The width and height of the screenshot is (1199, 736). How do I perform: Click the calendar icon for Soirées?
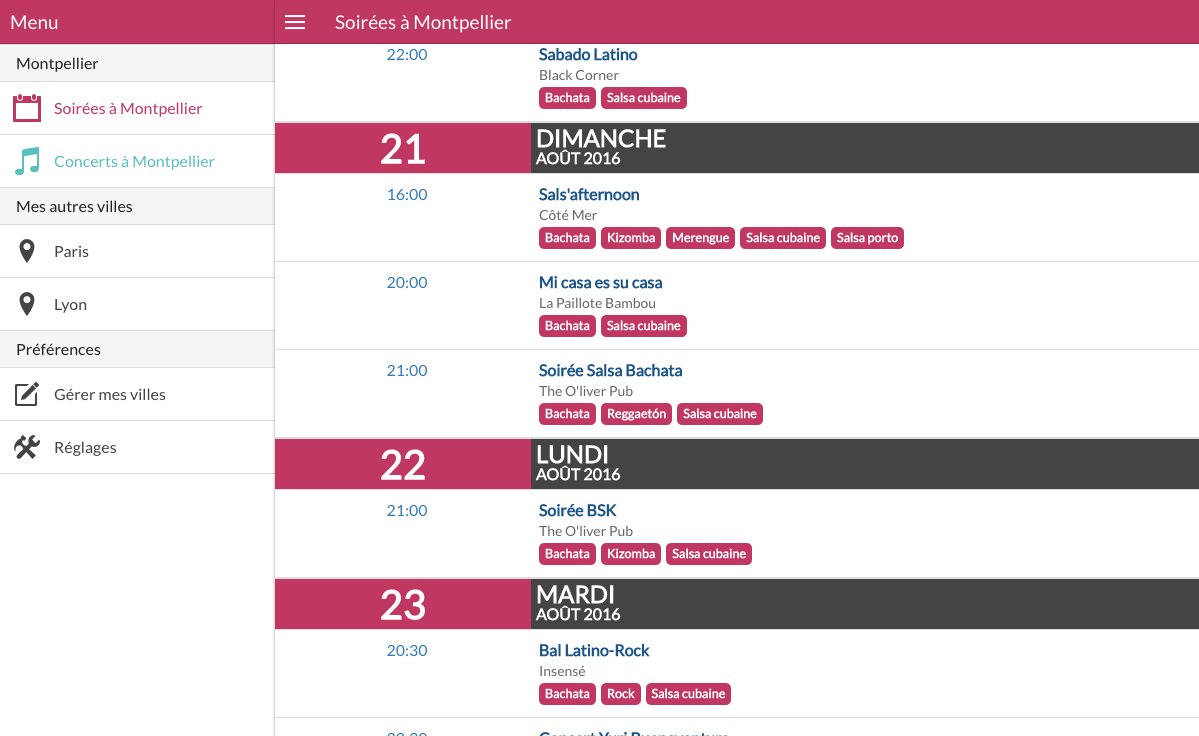click(27, 108)
